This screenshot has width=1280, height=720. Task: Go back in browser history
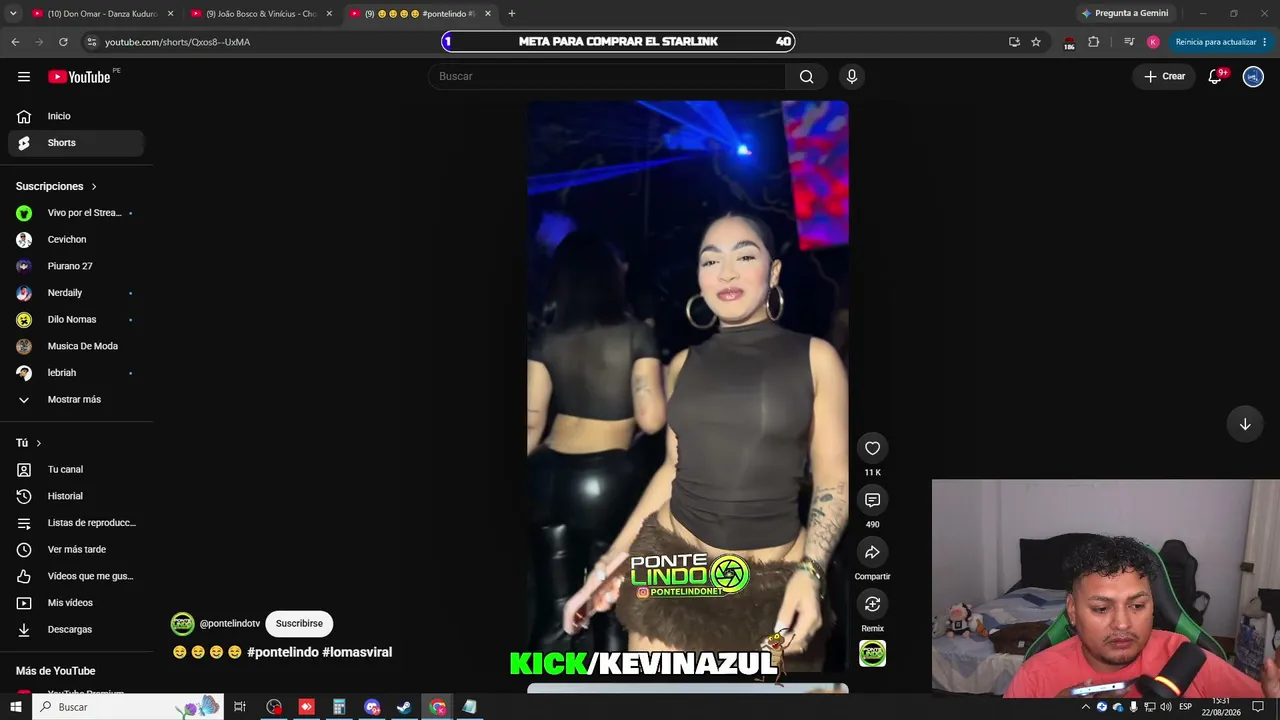point(15,42)
